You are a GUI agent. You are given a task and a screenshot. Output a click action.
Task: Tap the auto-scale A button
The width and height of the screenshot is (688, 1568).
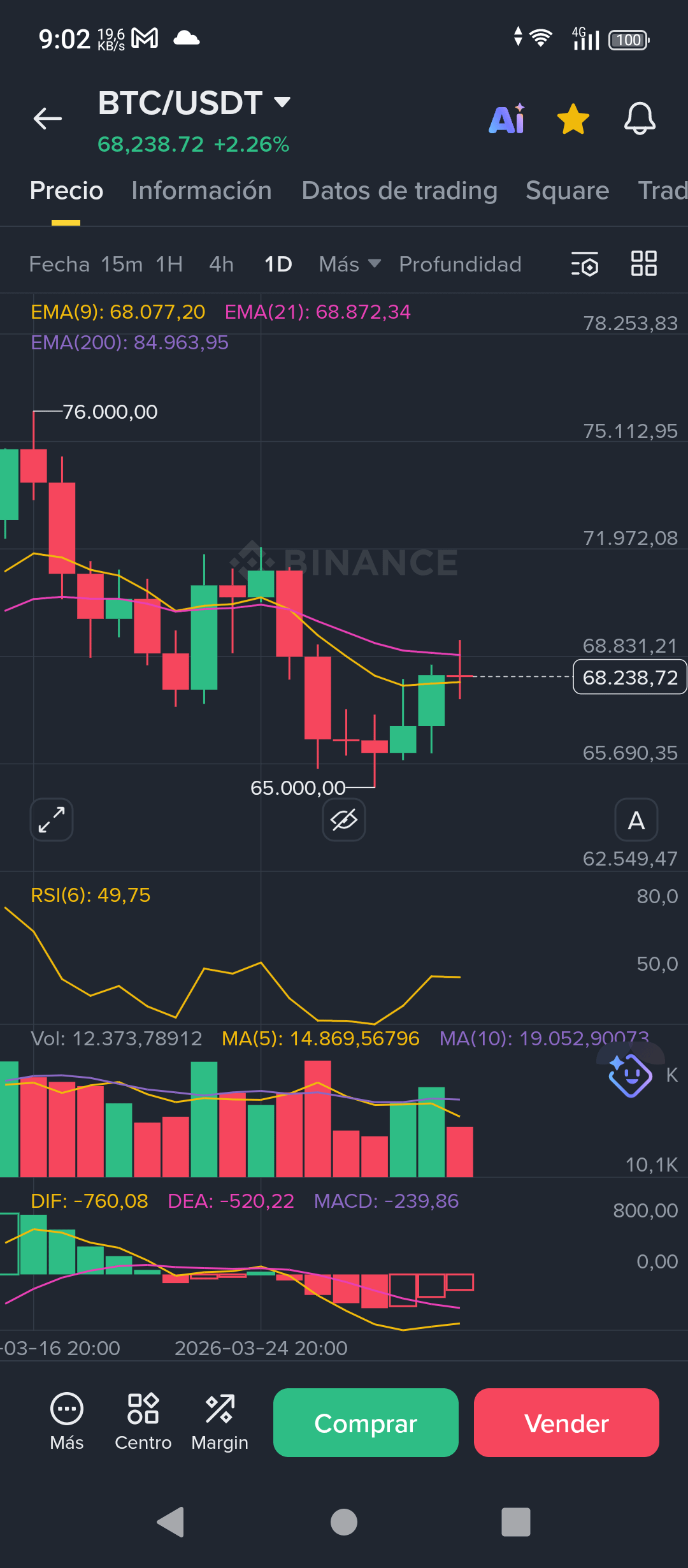click(x=636, y=820)
